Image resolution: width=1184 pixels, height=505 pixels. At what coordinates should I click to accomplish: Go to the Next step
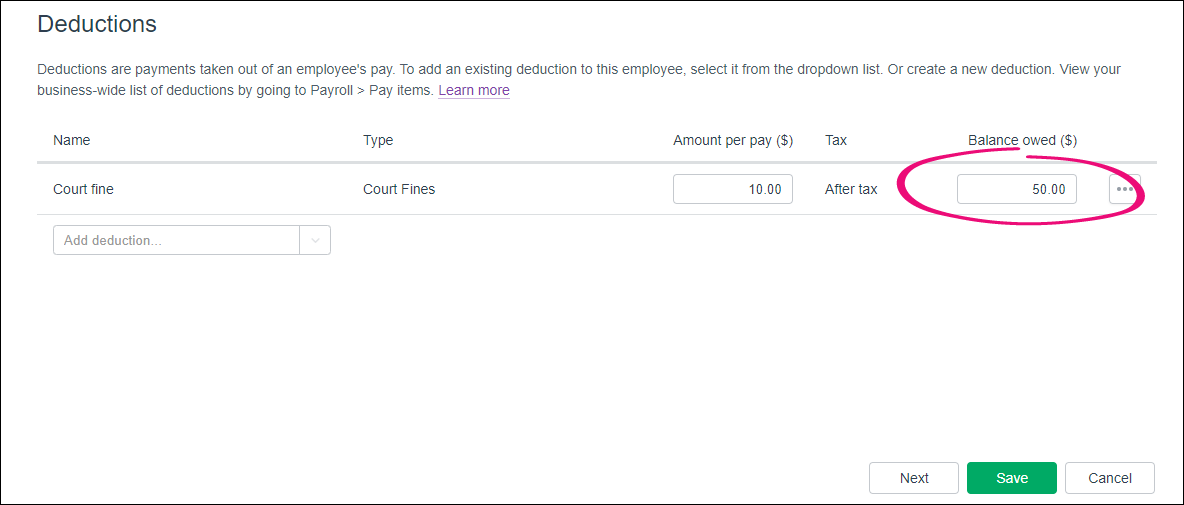pos(914,478)
